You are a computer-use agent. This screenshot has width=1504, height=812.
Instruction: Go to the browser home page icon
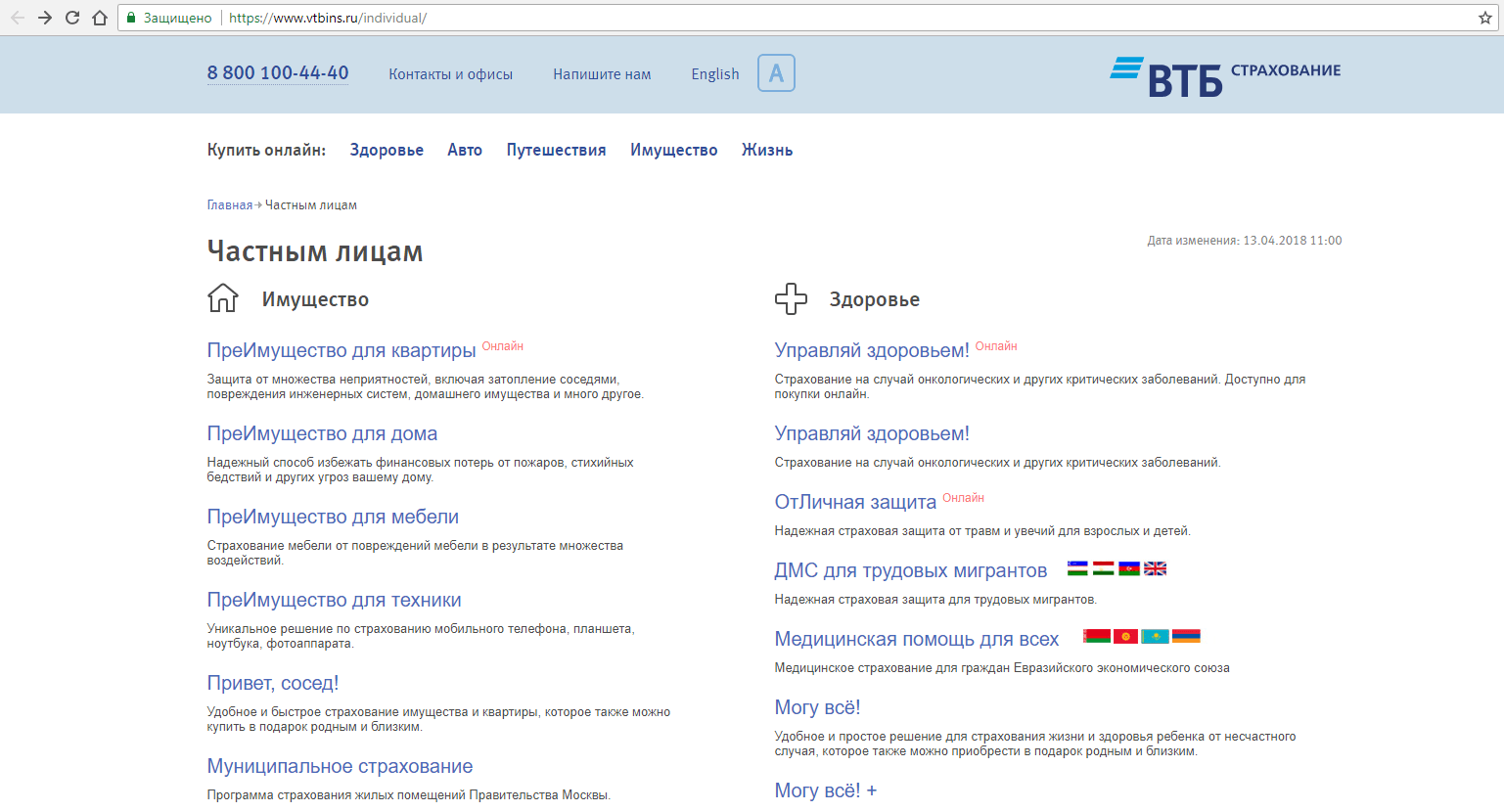coord(99,18)
